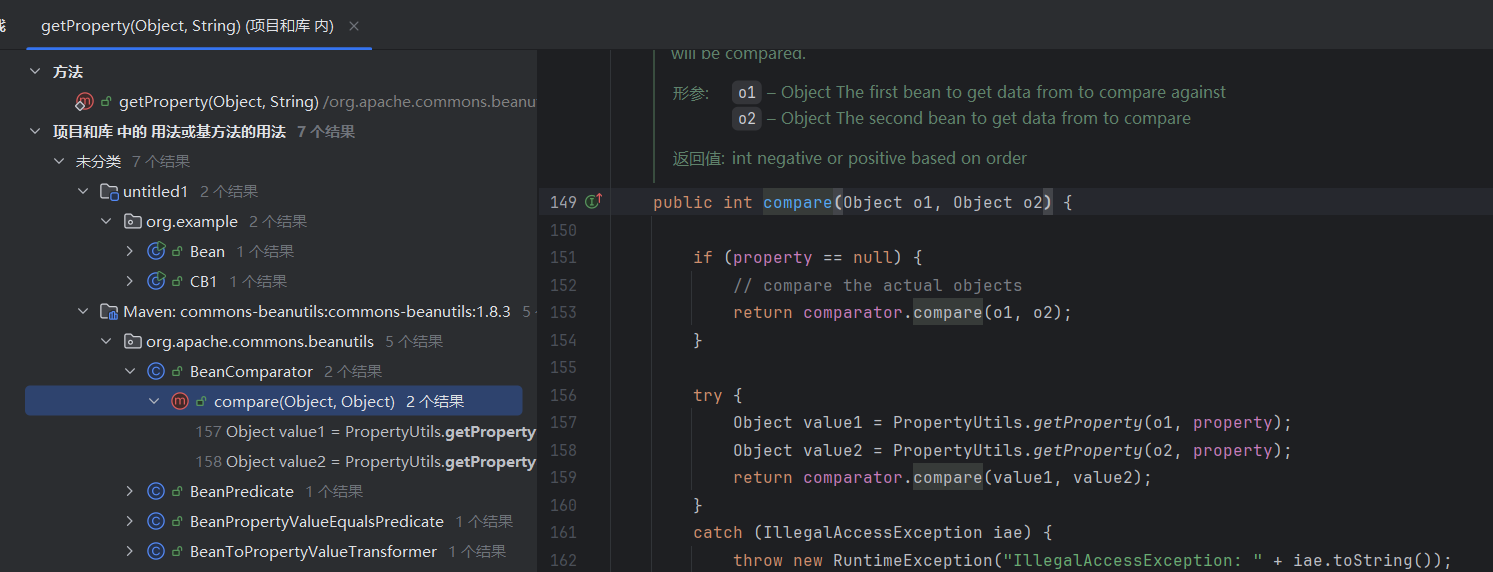Click the Maven commons-beanutils library icon
1493x572 pixels.
109,312
